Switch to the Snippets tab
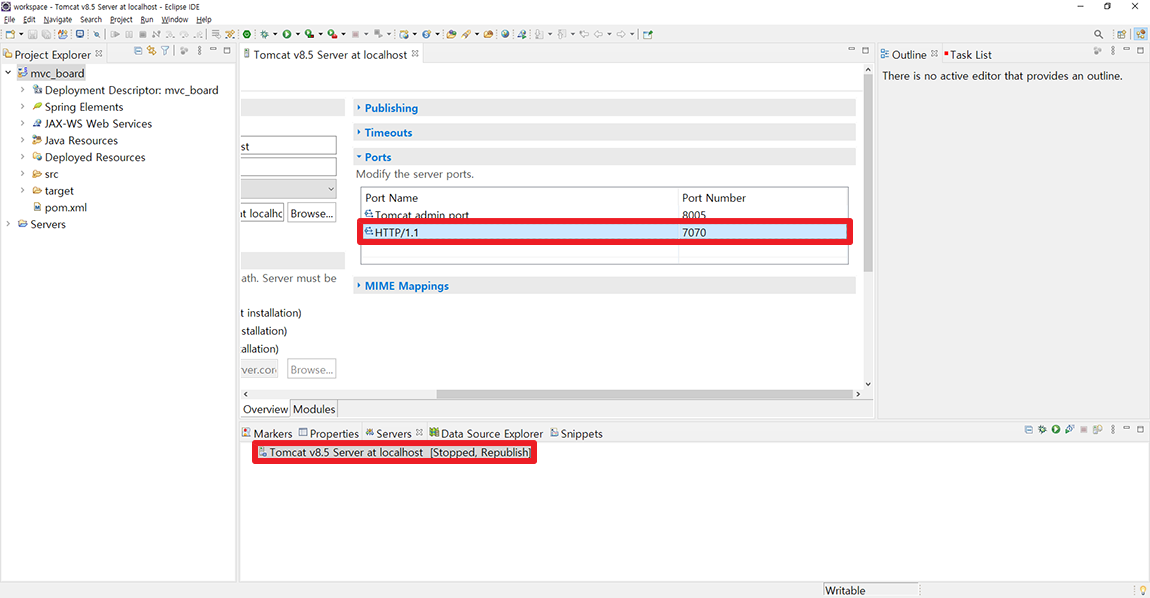Image resolution: width=1150 pixels, height=598 pixels. pos(576,434)
